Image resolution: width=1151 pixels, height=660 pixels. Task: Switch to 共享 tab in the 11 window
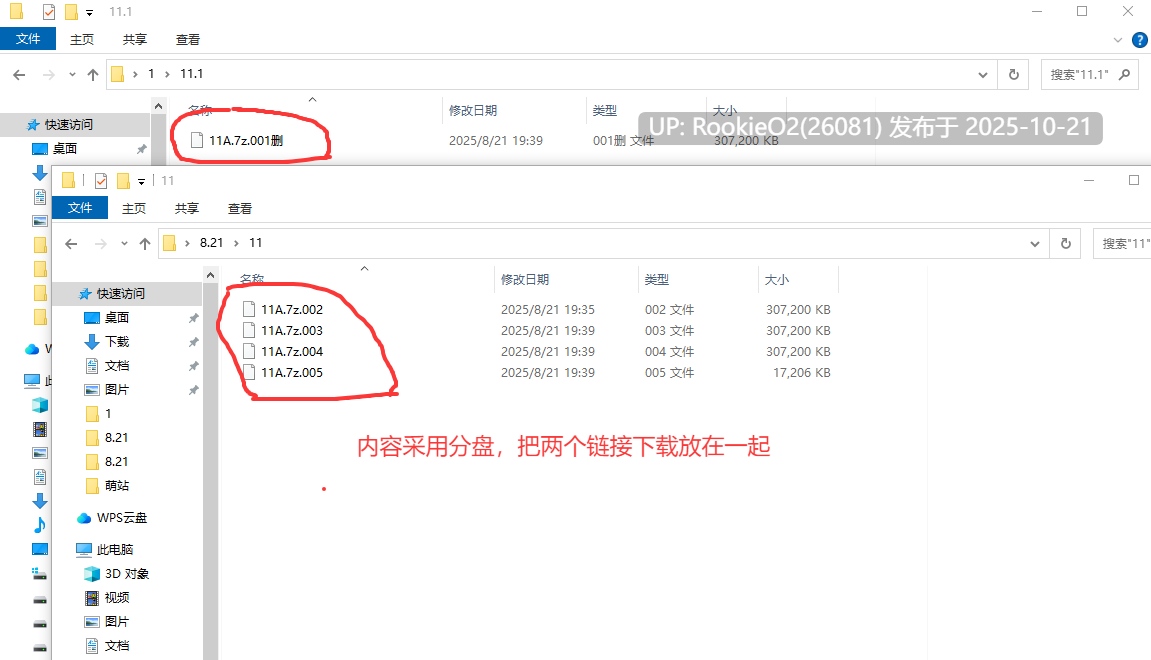click(x=186, y=208)
